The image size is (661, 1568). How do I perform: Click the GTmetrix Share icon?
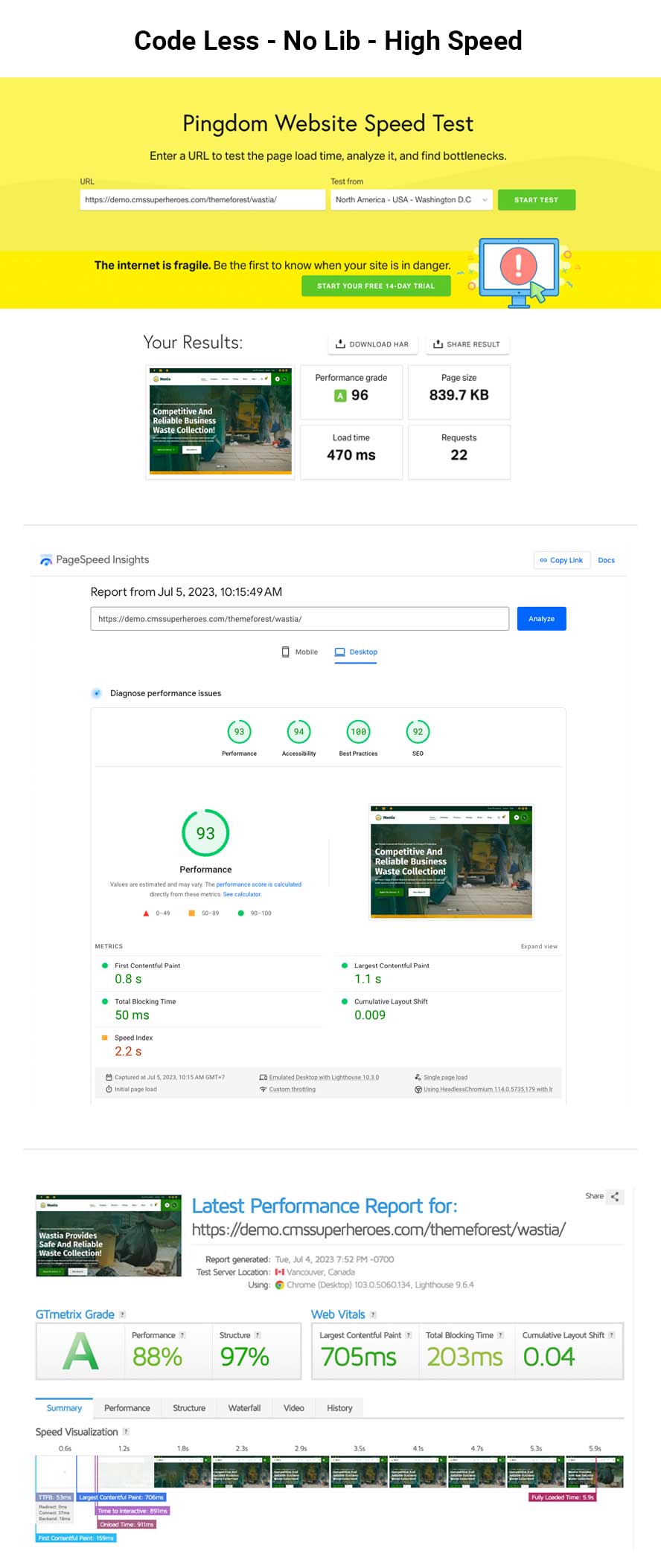tap(615, 1197)
